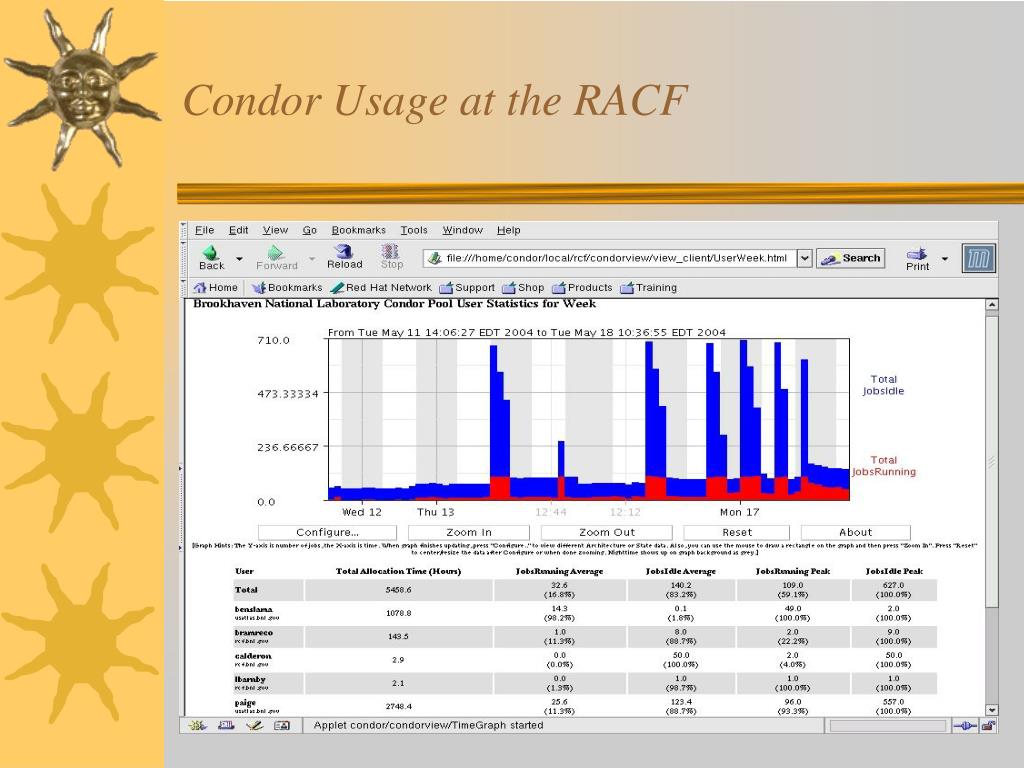1024x768 pixels.
Task: Open the Red Hat Network bookmark
Action: [x=381, y=287]
